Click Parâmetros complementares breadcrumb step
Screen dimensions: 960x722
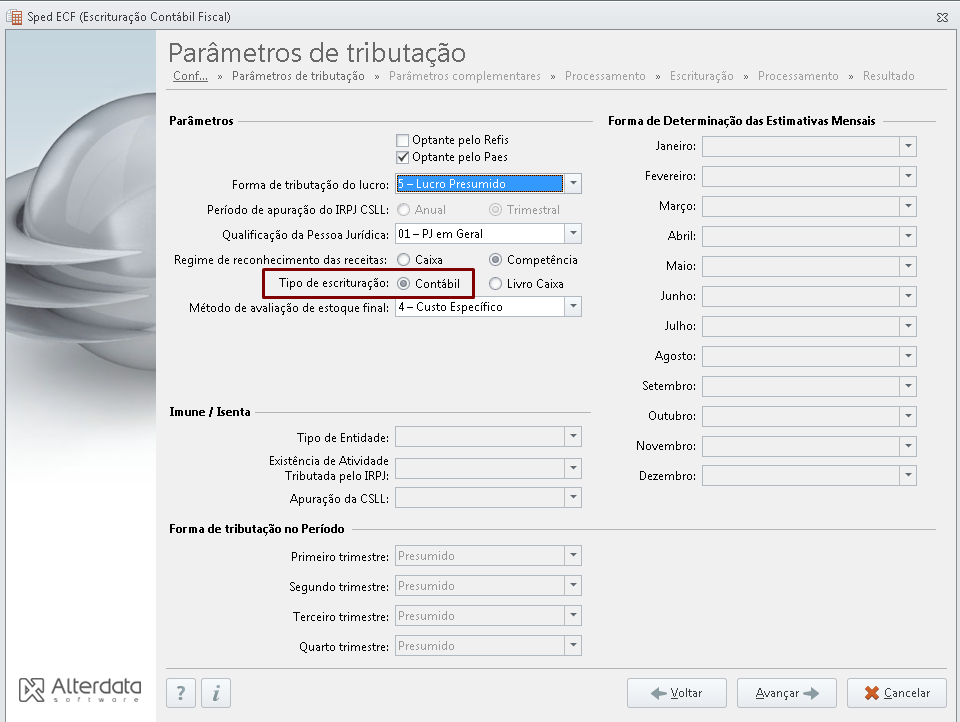(465, 76)
